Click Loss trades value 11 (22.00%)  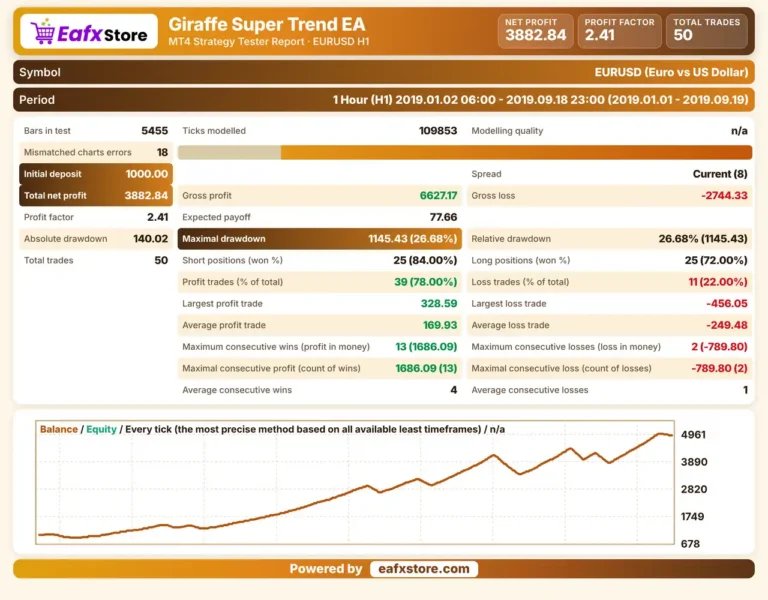coord(718,282)
